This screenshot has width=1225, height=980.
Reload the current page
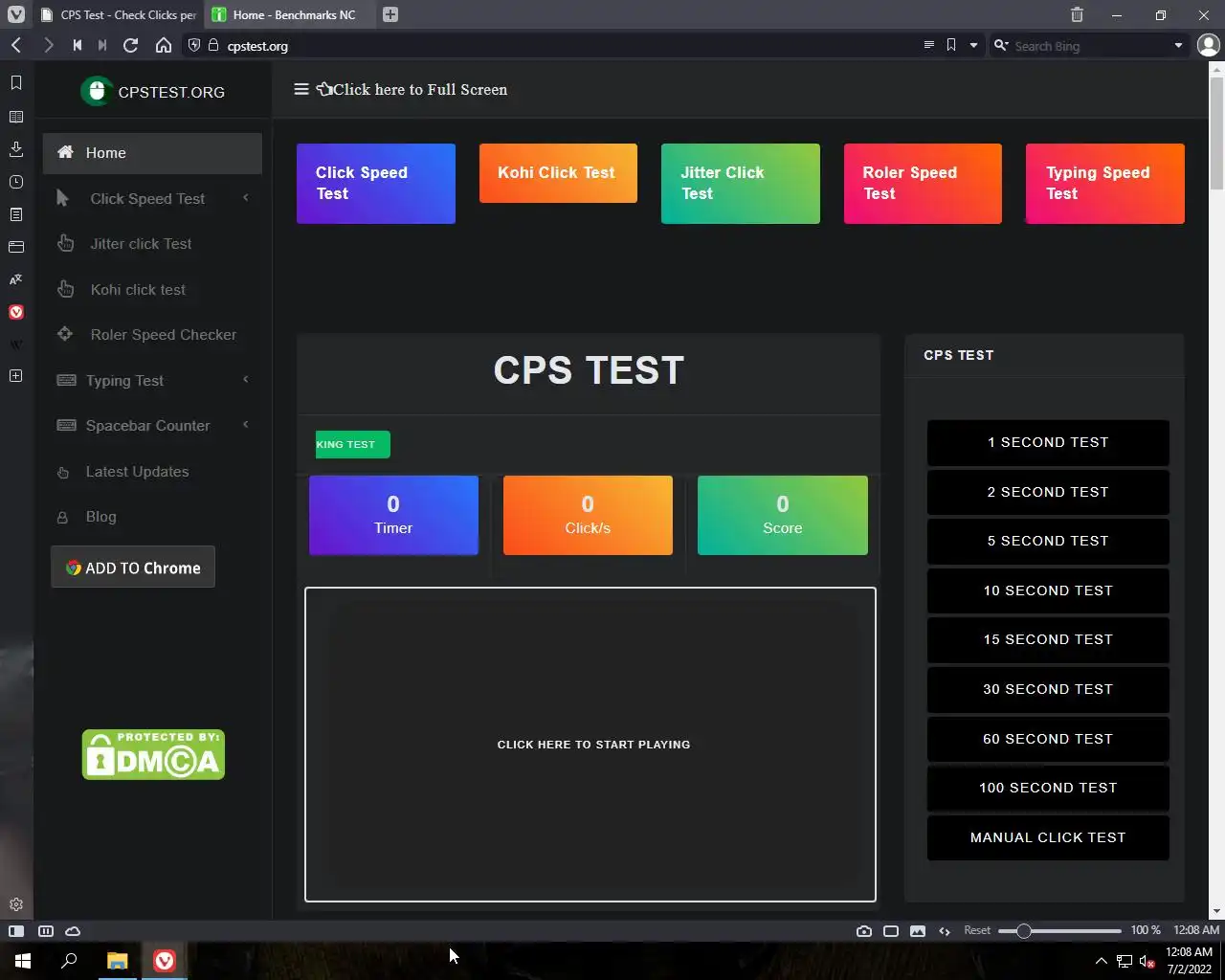point(131,45)
